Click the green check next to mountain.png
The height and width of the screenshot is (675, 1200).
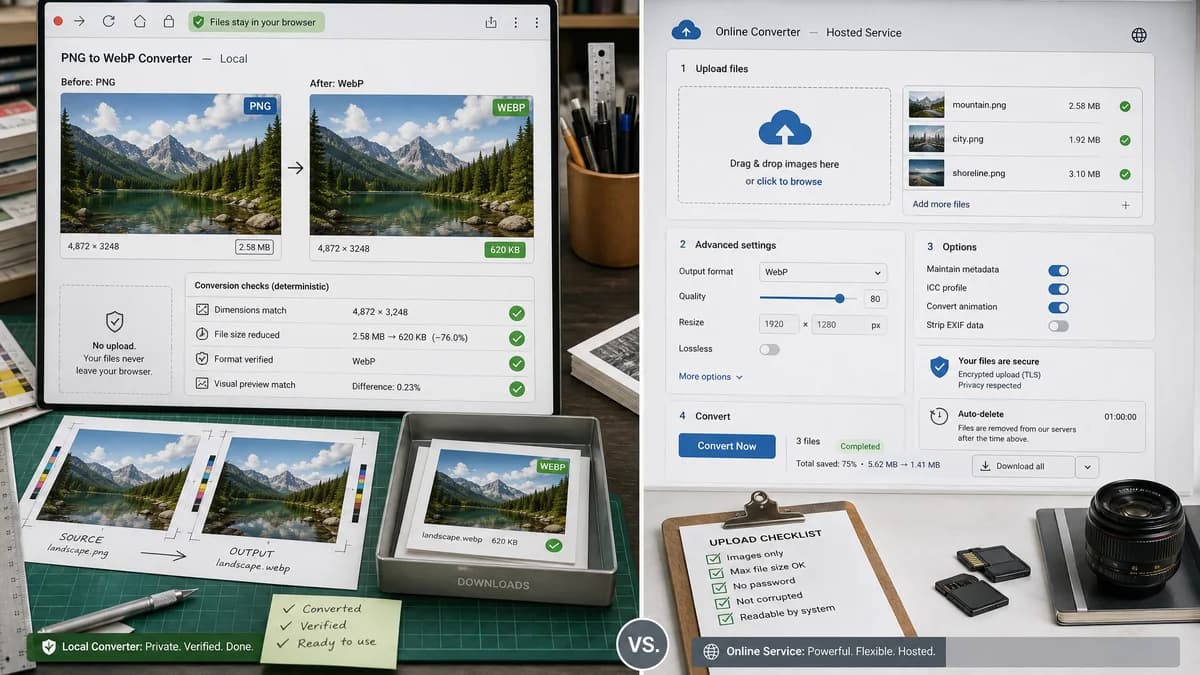pos(1125,106)
